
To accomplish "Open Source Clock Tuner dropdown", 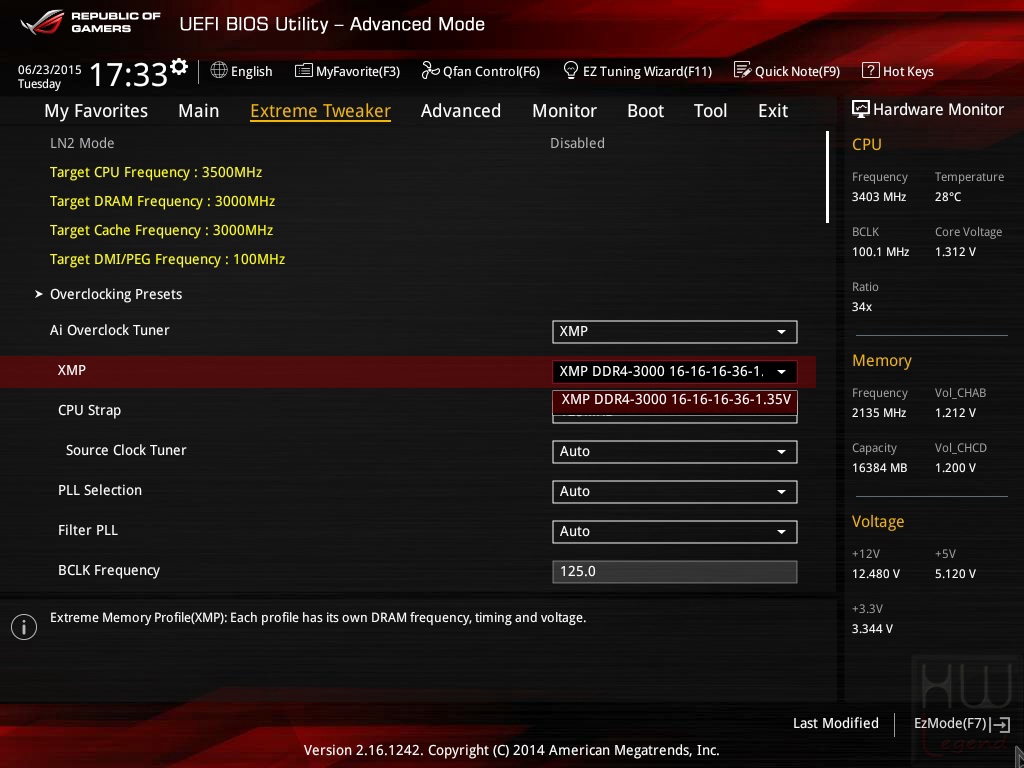I will (674, 451).
